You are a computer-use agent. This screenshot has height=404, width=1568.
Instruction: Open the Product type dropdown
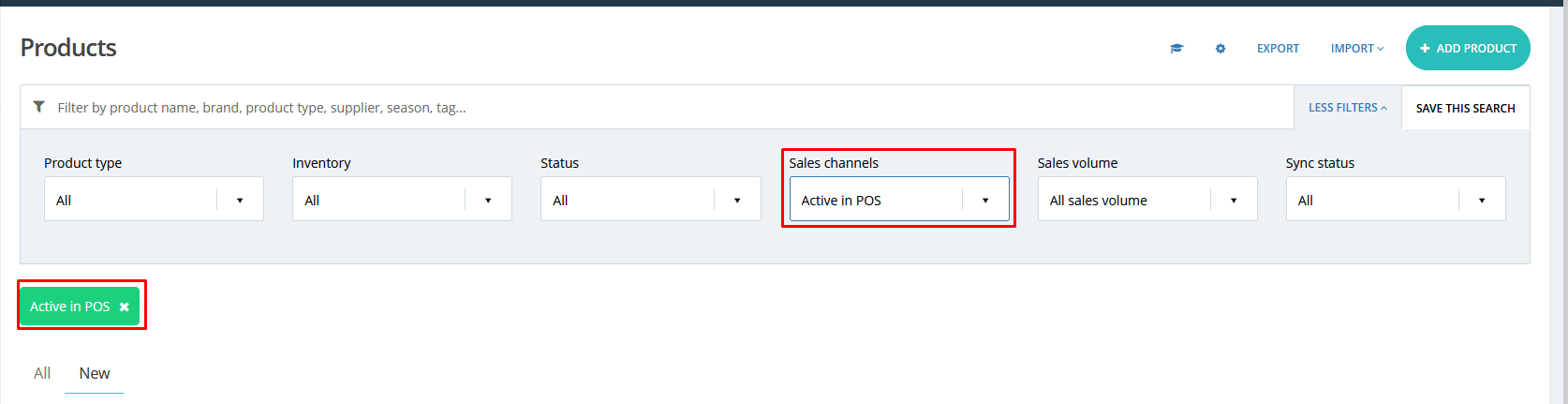(x=154, y=200)
